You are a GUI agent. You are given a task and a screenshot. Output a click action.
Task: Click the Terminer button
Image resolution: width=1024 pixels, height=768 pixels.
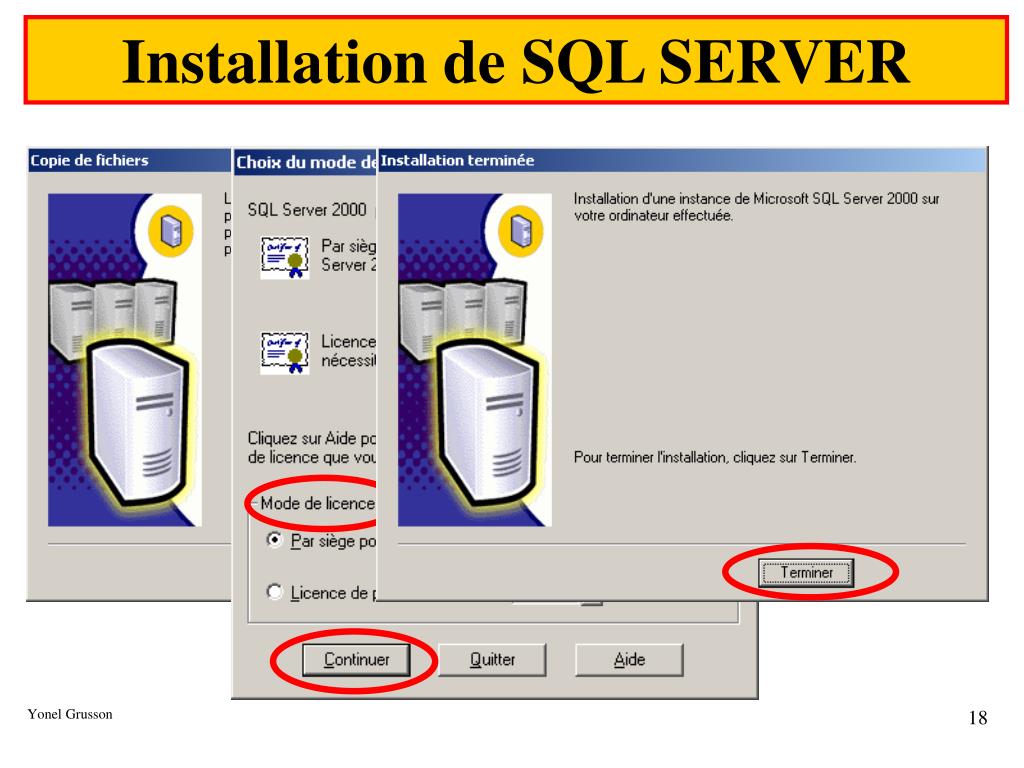(806, 573)
